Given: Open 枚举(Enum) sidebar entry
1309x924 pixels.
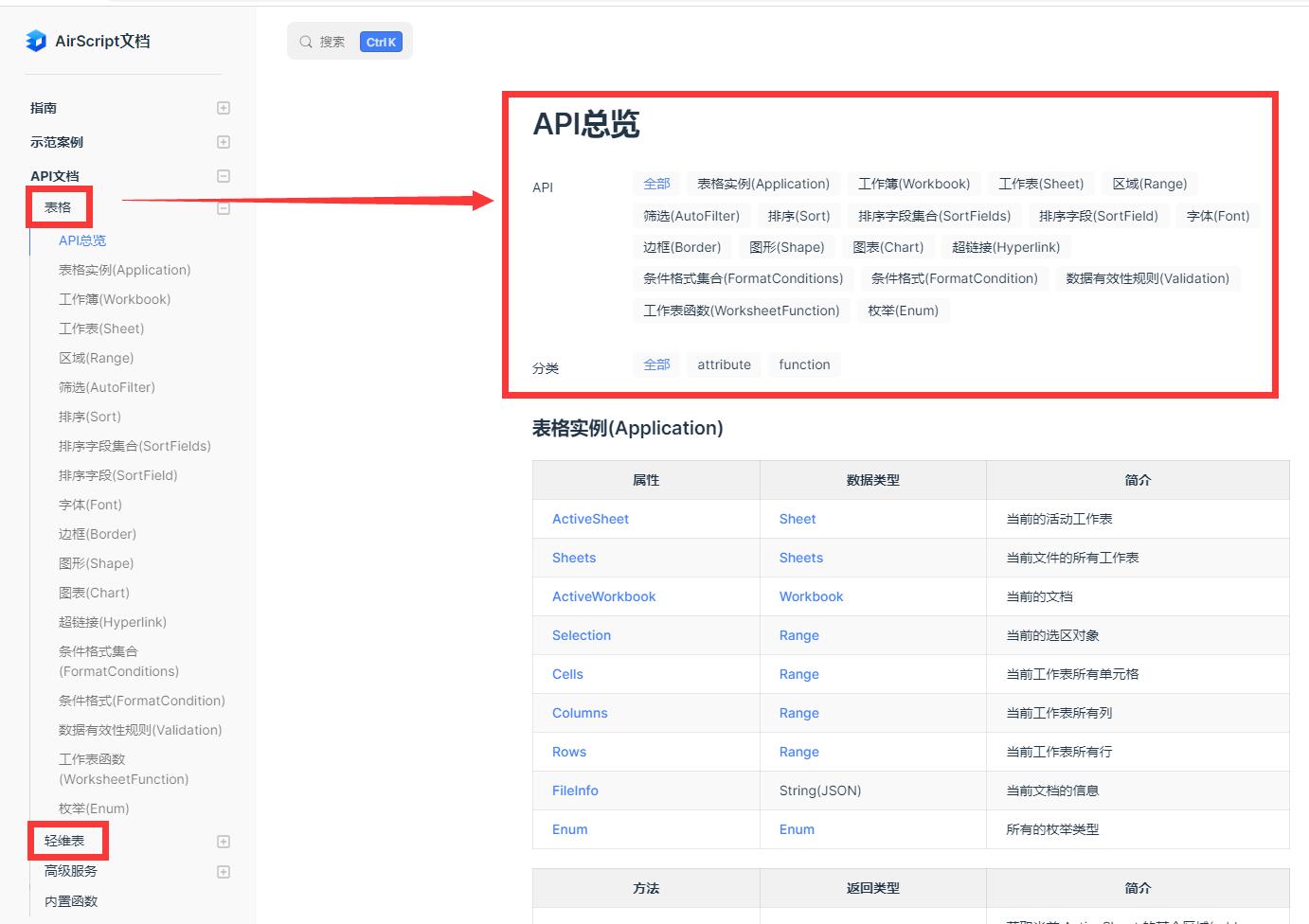Looking at the screenshot, I should [x=94, y=808].
